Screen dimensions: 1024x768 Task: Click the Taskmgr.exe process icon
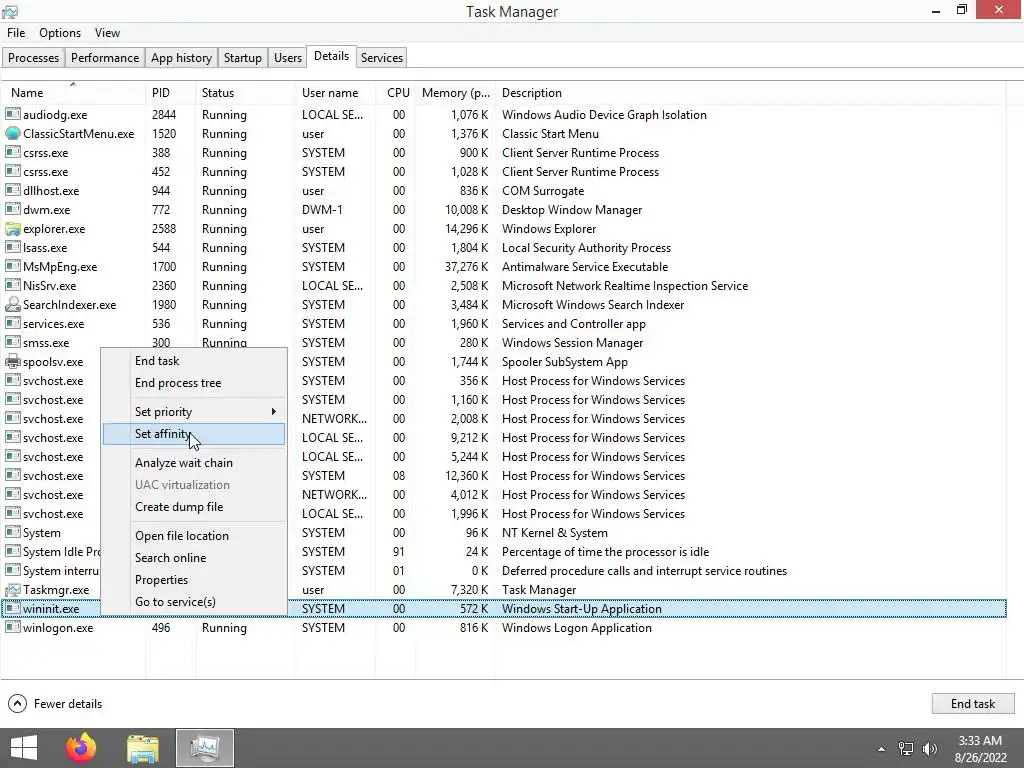coord(12,590)
